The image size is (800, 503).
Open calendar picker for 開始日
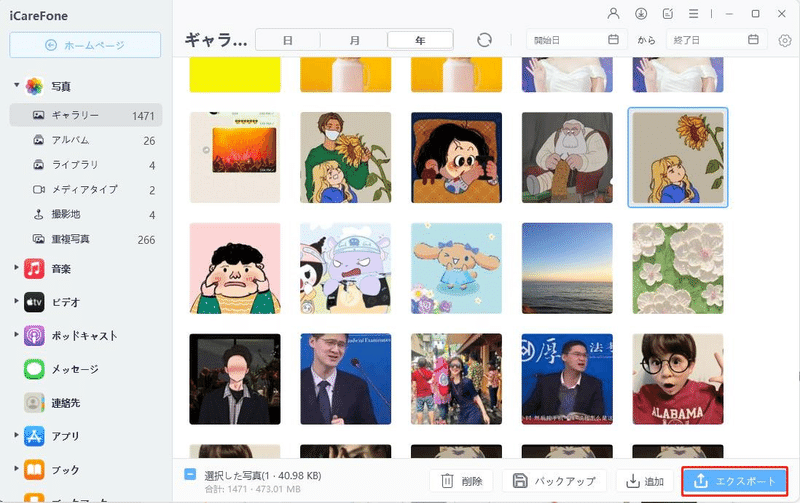pos(613,39)
